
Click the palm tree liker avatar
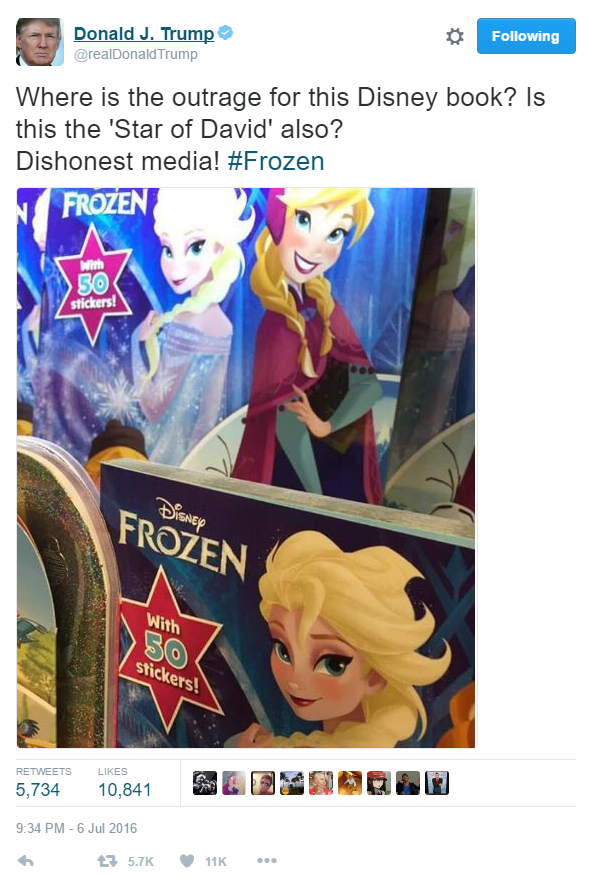click(x=292, y=783)
